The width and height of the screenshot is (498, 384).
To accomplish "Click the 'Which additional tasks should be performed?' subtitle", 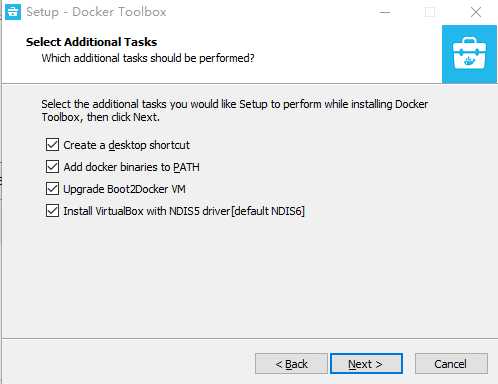I will pyautogui.click(x=148, y=58).
